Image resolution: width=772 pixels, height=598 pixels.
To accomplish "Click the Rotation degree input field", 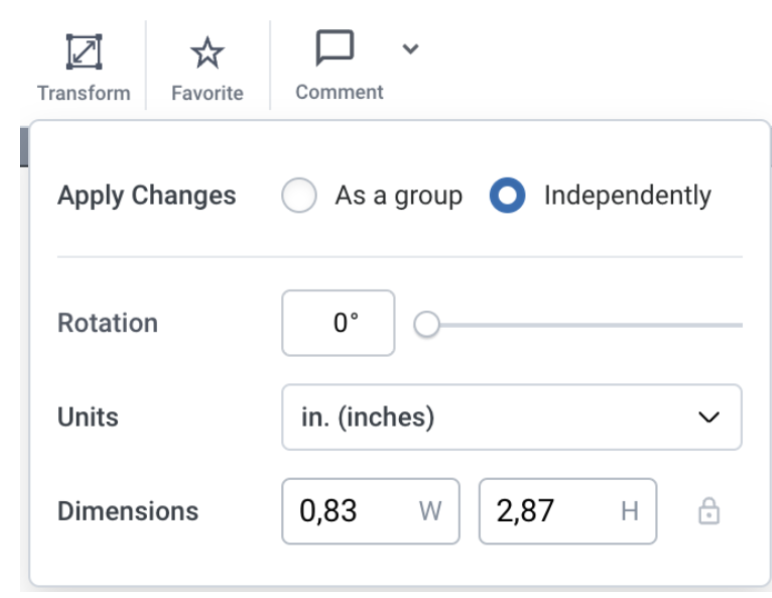I will tap(338, 324).
